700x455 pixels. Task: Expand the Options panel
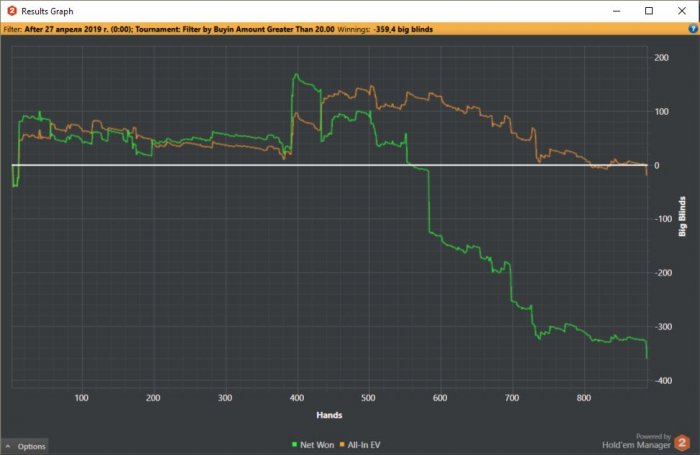point(25,446)
